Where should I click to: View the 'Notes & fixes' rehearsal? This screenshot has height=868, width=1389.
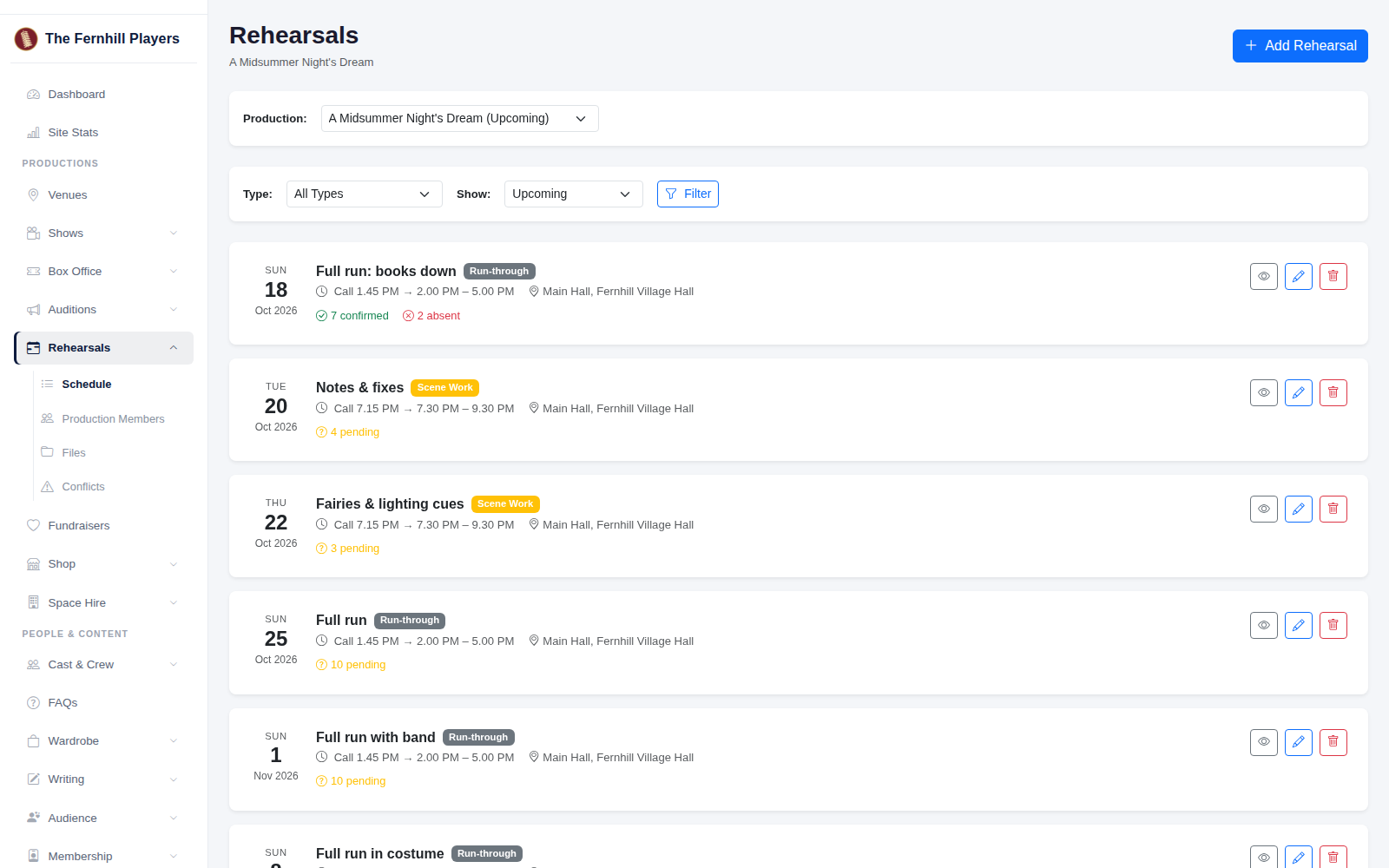[1264, 392]
